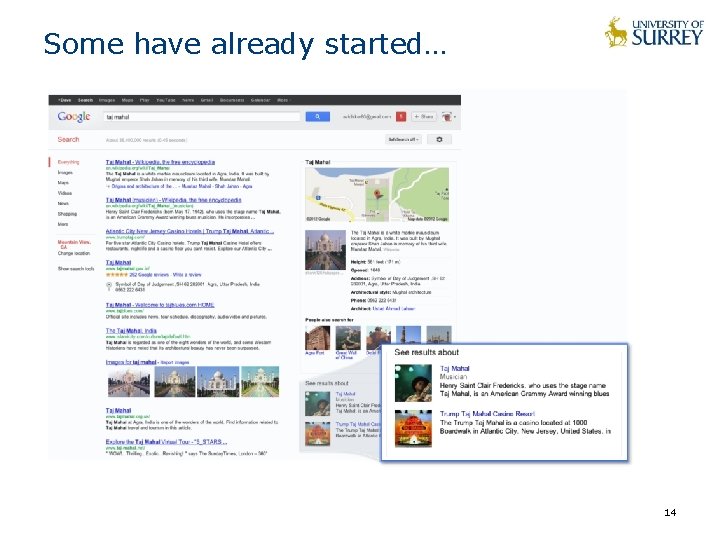The width and height of the screenshot is (720, 540).
Task: Open the More menu in black bar
Action: point(283,100)
